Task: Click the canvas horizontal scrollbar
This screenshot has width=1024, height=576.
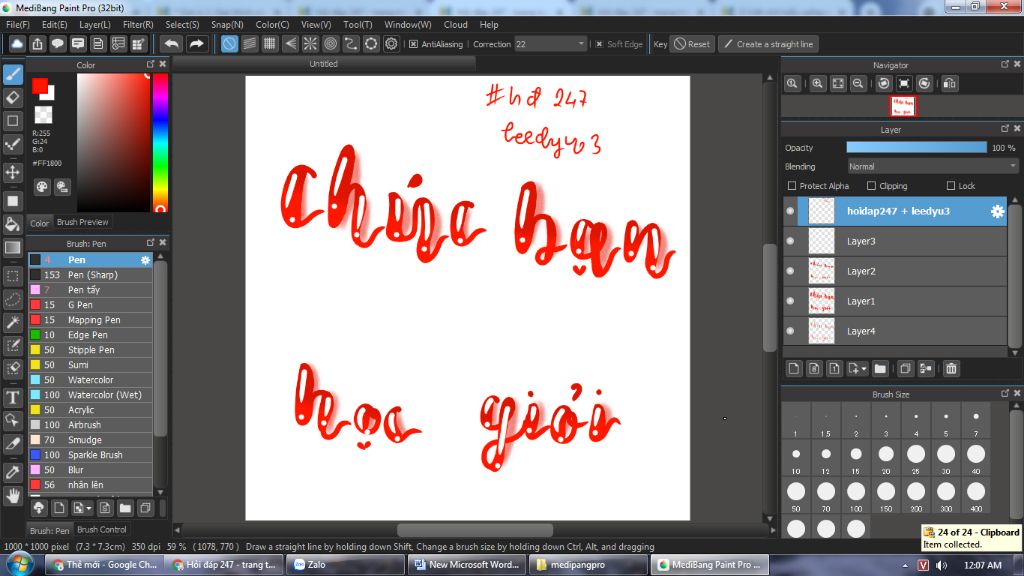Action: tap(475, 530)
